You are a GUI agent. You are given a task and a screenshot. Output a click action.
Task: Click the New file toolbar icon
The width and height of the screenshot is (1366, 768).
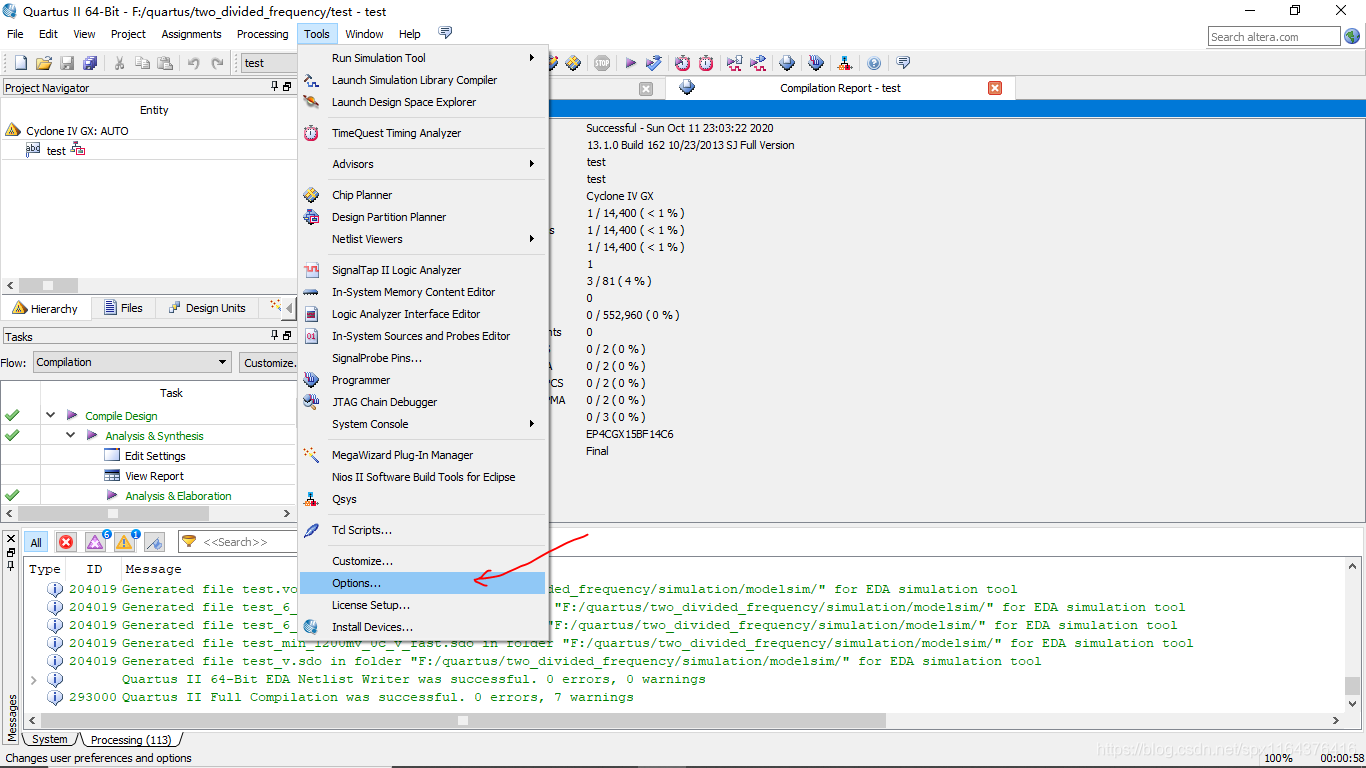20,63
